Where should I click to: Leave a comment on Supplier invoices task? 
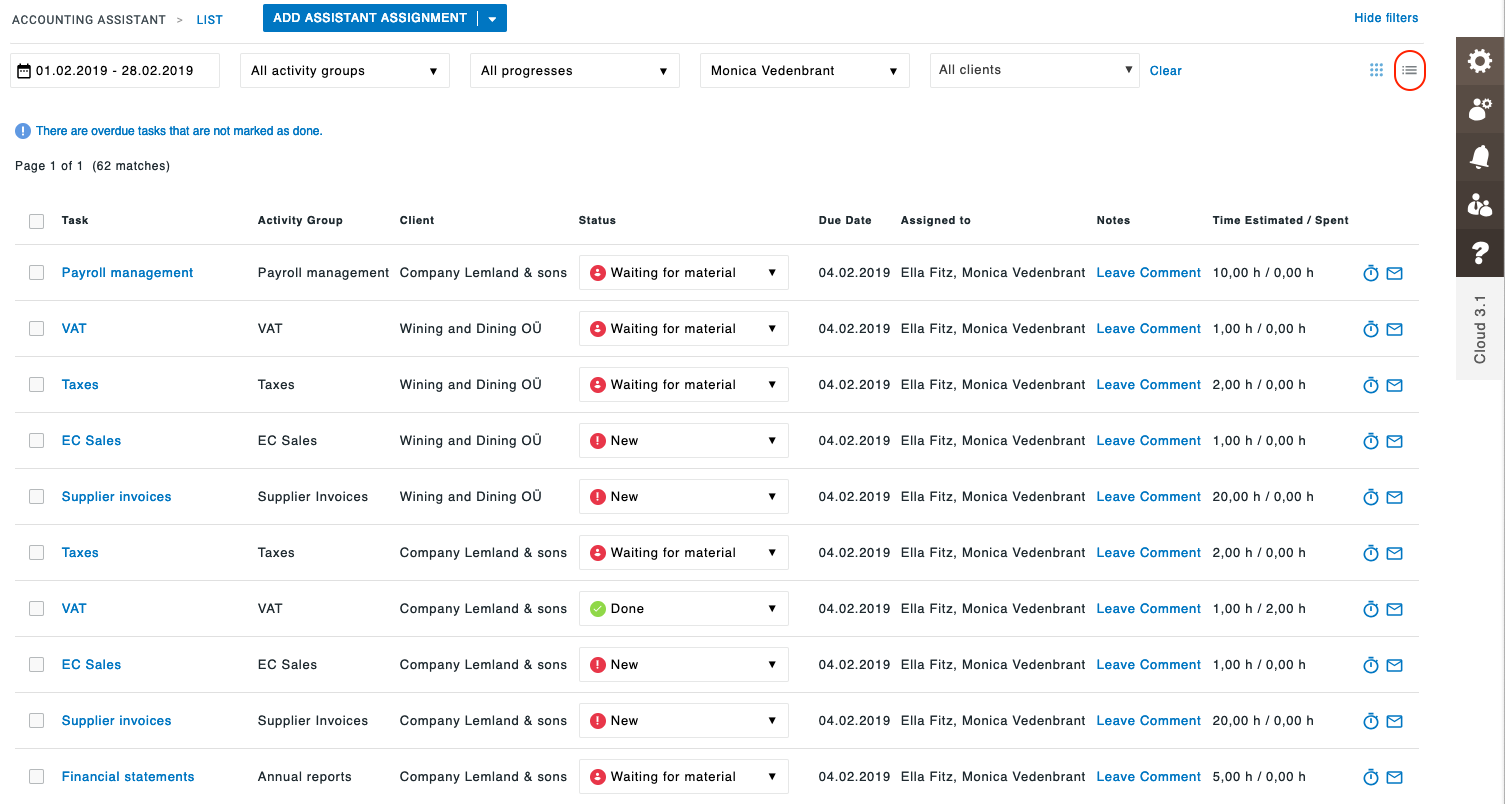pos(1147,496)
